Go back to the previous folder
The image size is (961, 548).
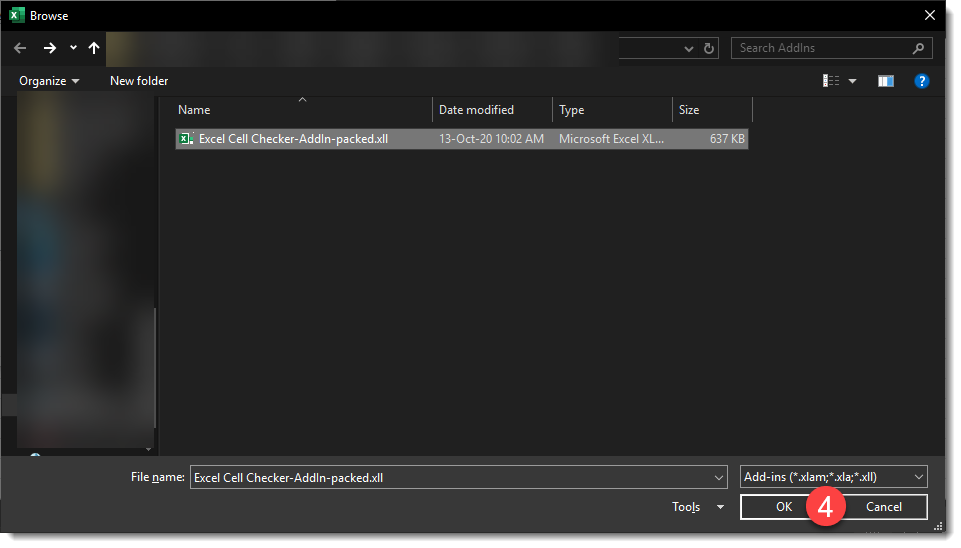(x=20, y=48)
